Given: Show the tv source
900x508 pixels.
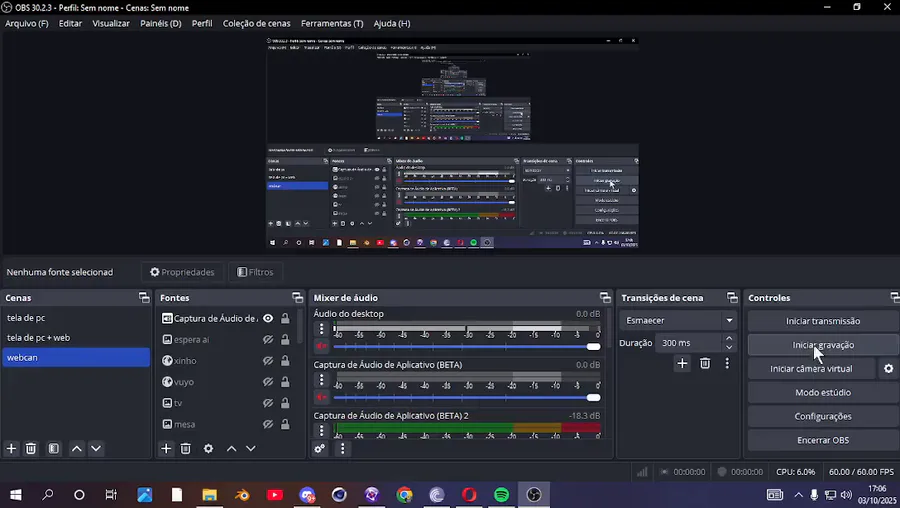Looking at the screenshot, I should [268, 403].
